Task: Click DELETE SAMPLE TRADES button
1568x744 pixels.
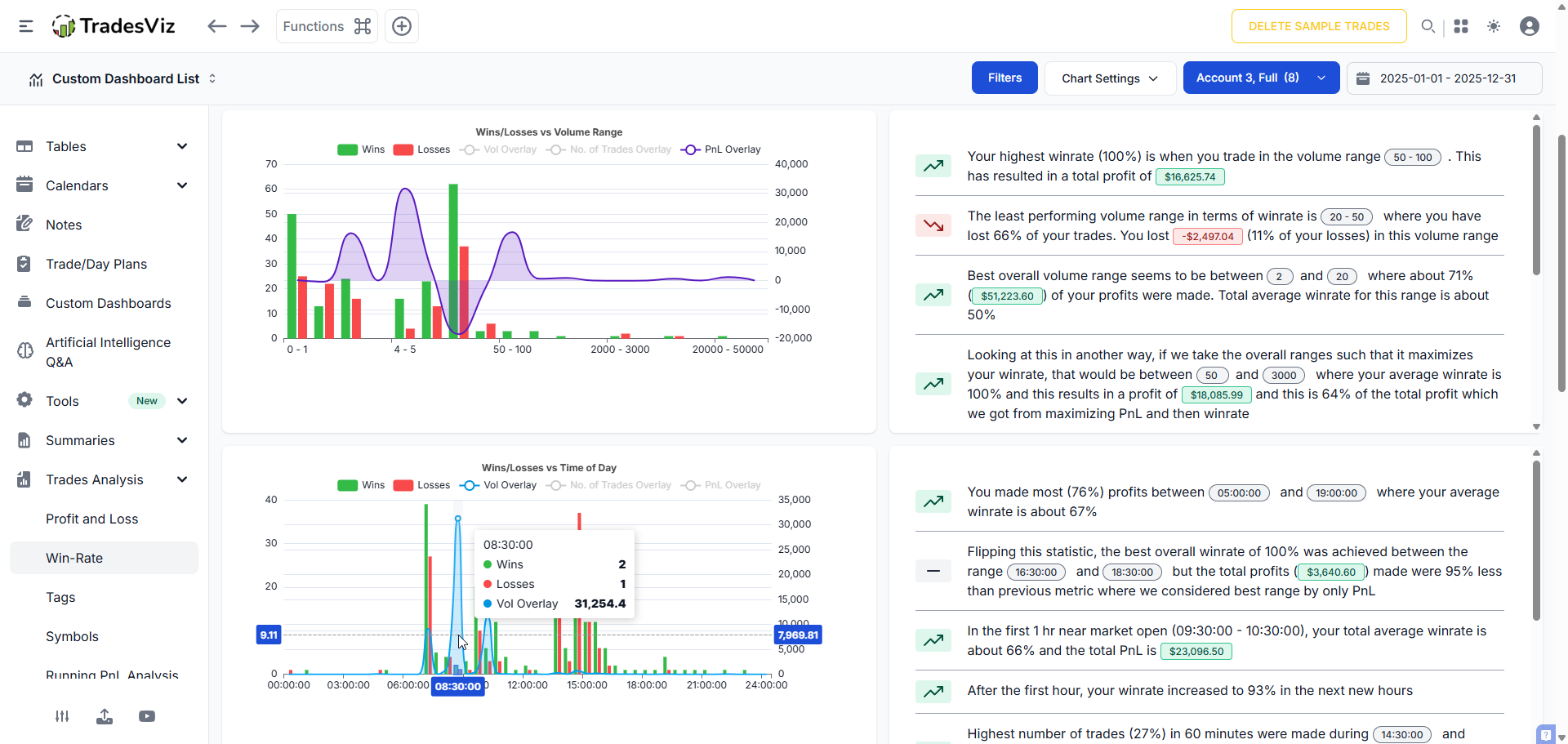Action: (1319, 26)
